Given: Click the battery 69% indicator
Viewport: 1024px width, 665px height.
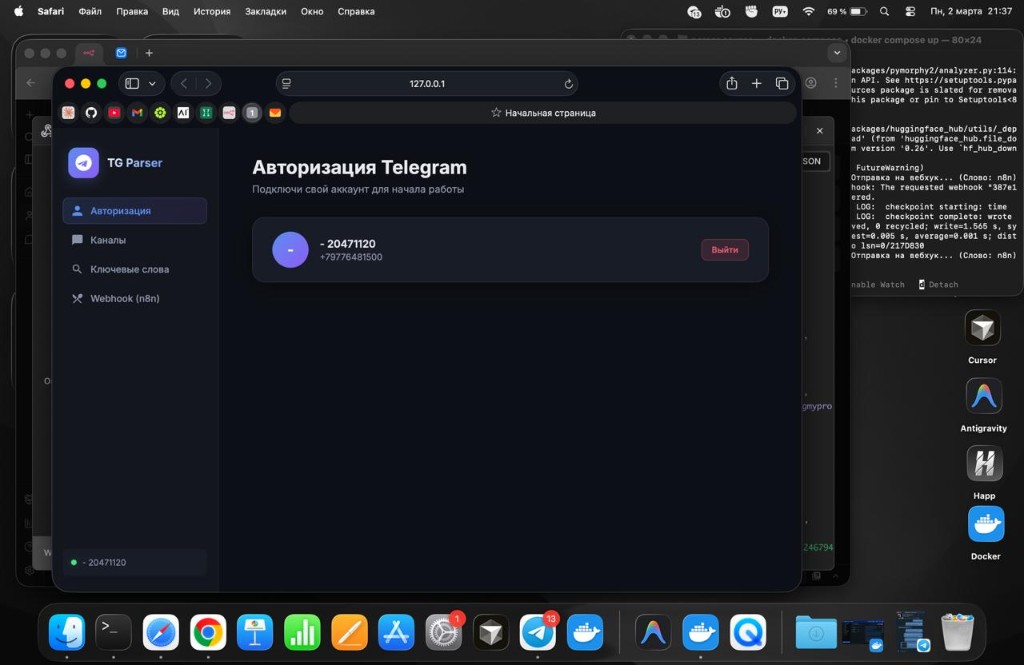Looking at the screenshot, I should [x=847, y=11].
